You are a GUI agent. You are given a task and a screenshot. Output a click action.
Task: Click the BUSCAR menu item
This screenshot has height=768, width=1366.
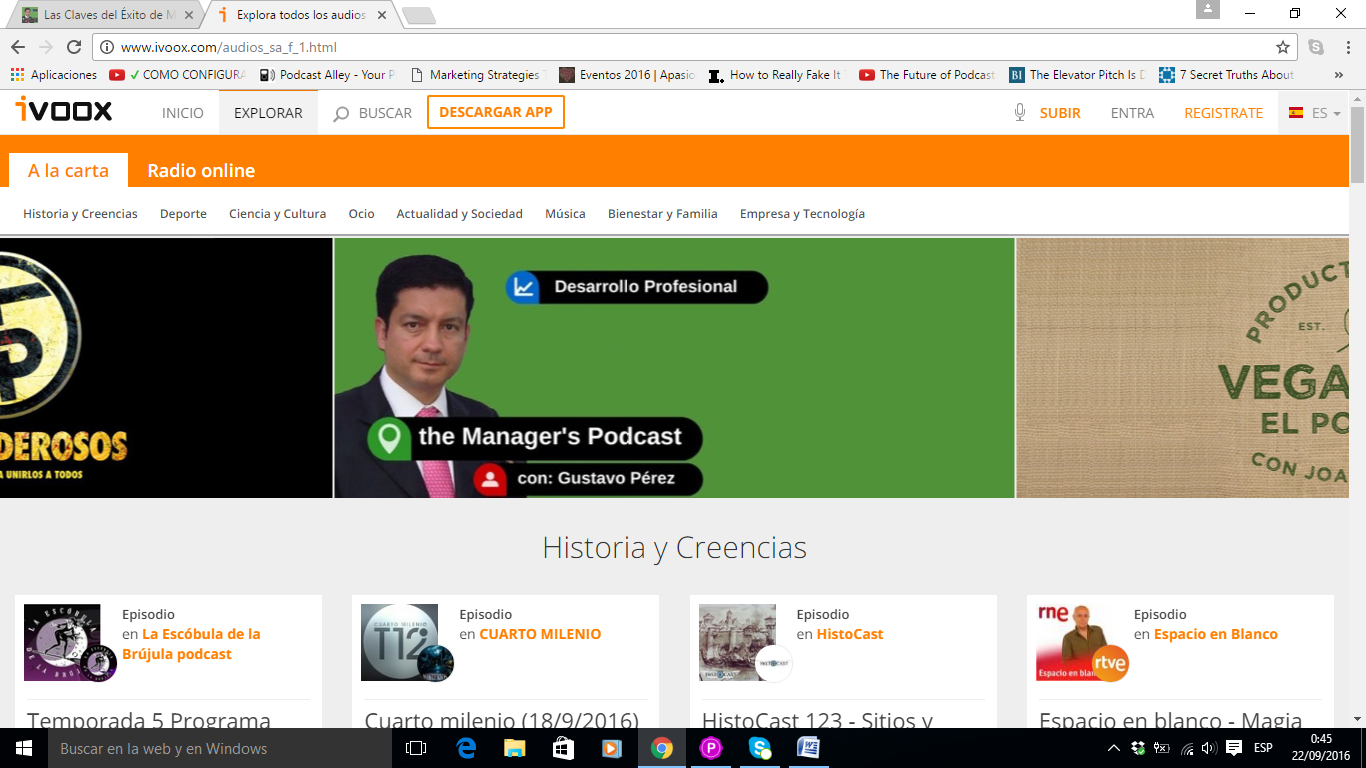385,113
